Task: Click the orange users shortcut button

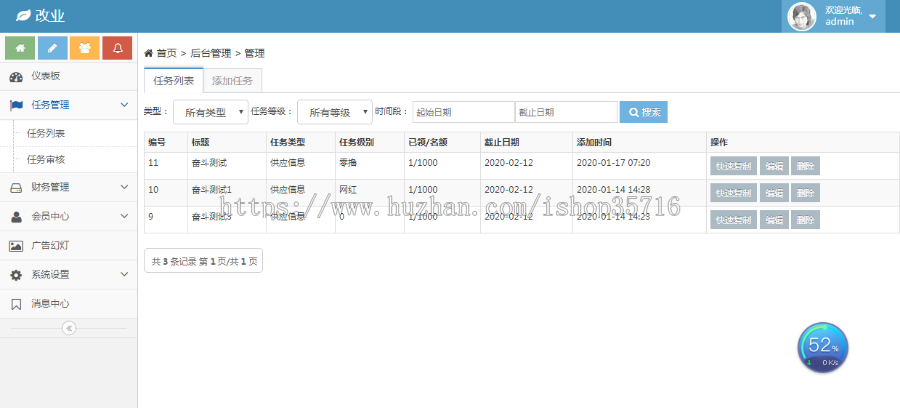Action: [x=85, y=47]
